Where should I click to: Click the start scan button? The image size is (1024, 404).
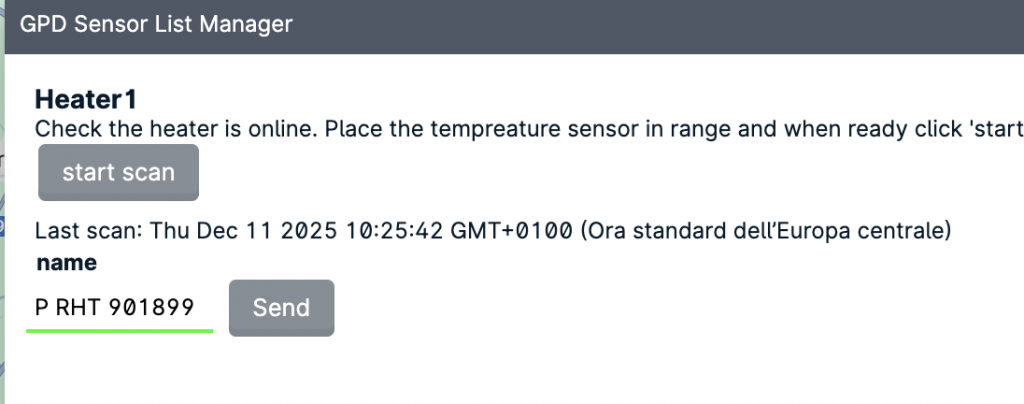(118, 172)
